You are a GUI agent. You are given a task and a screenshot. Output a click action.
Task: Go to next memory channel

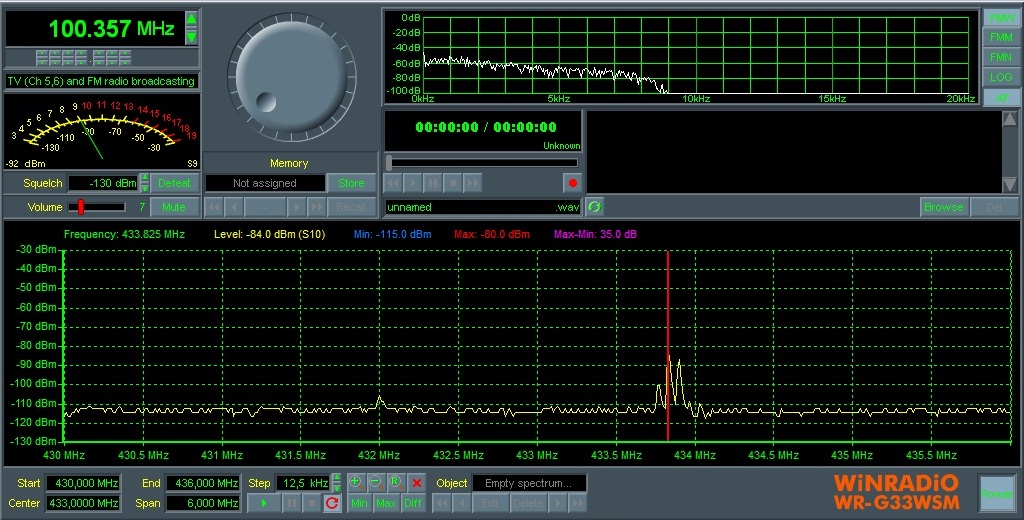[296, 207]
